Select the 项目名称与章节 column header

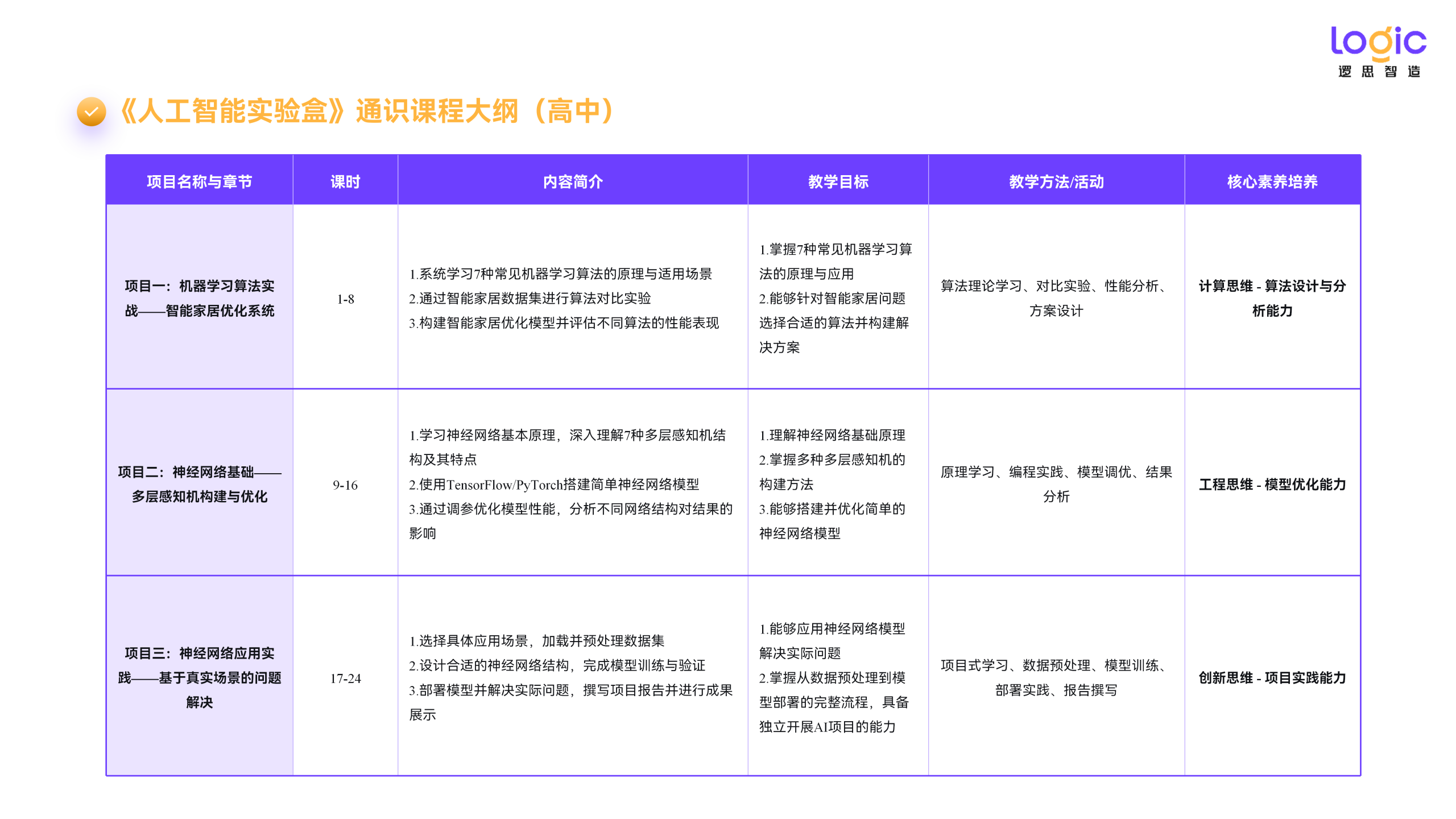click(200, 181)
